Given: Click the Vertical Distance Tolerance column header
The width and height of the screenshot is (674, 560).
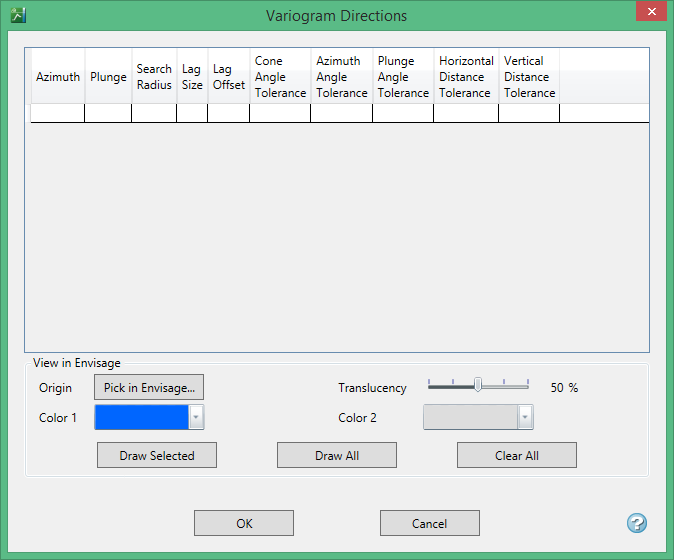Looking at the screenshot, I should (x=529, y=77).
